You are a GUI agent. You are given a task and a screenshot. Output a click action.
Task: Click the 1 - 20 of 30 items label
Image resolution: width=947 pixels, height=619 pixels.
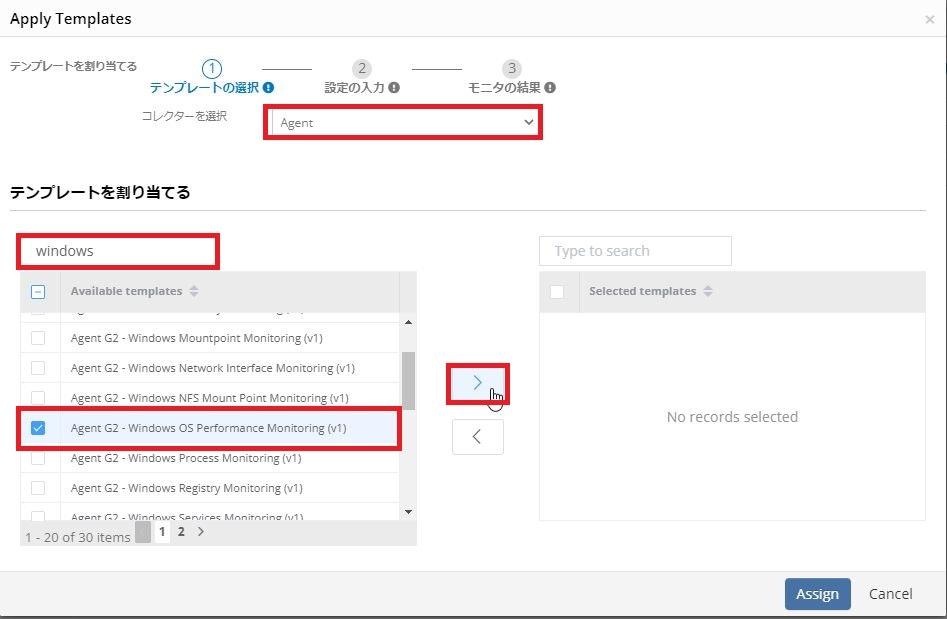(x=78, y=537)
